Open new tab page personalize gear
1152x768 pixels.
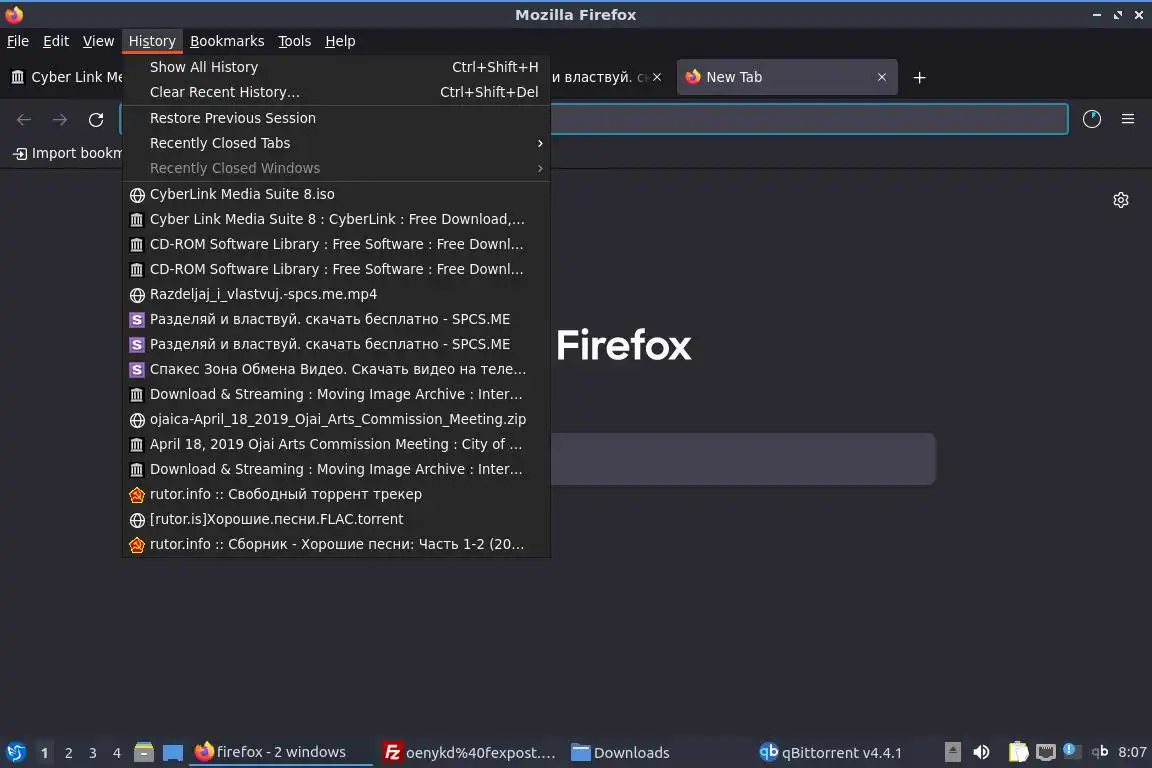click(1120, 200)
